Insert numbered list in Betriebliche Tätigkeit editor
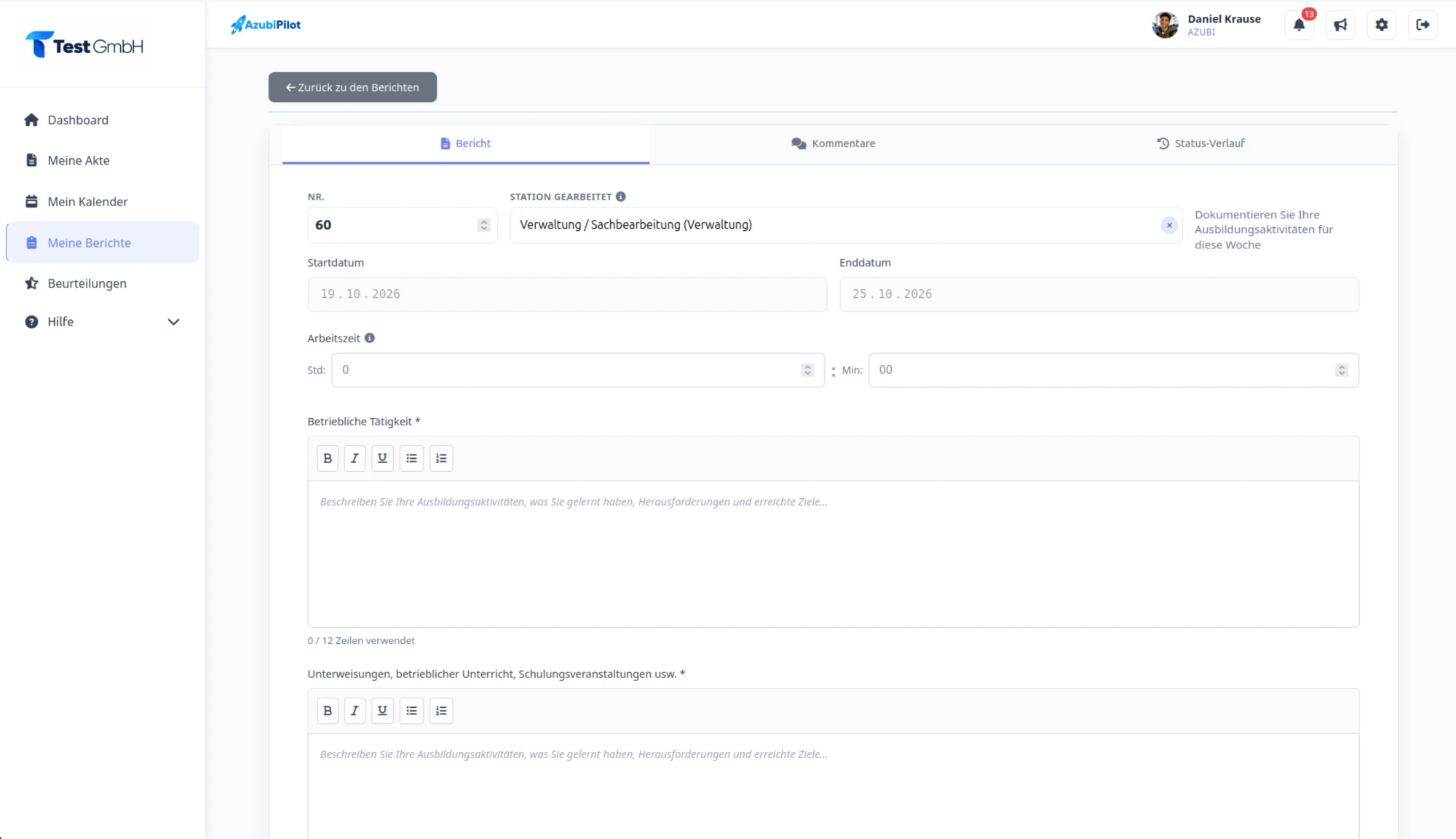The width and height of the screenshot is (1456, 839). [441, 458]
